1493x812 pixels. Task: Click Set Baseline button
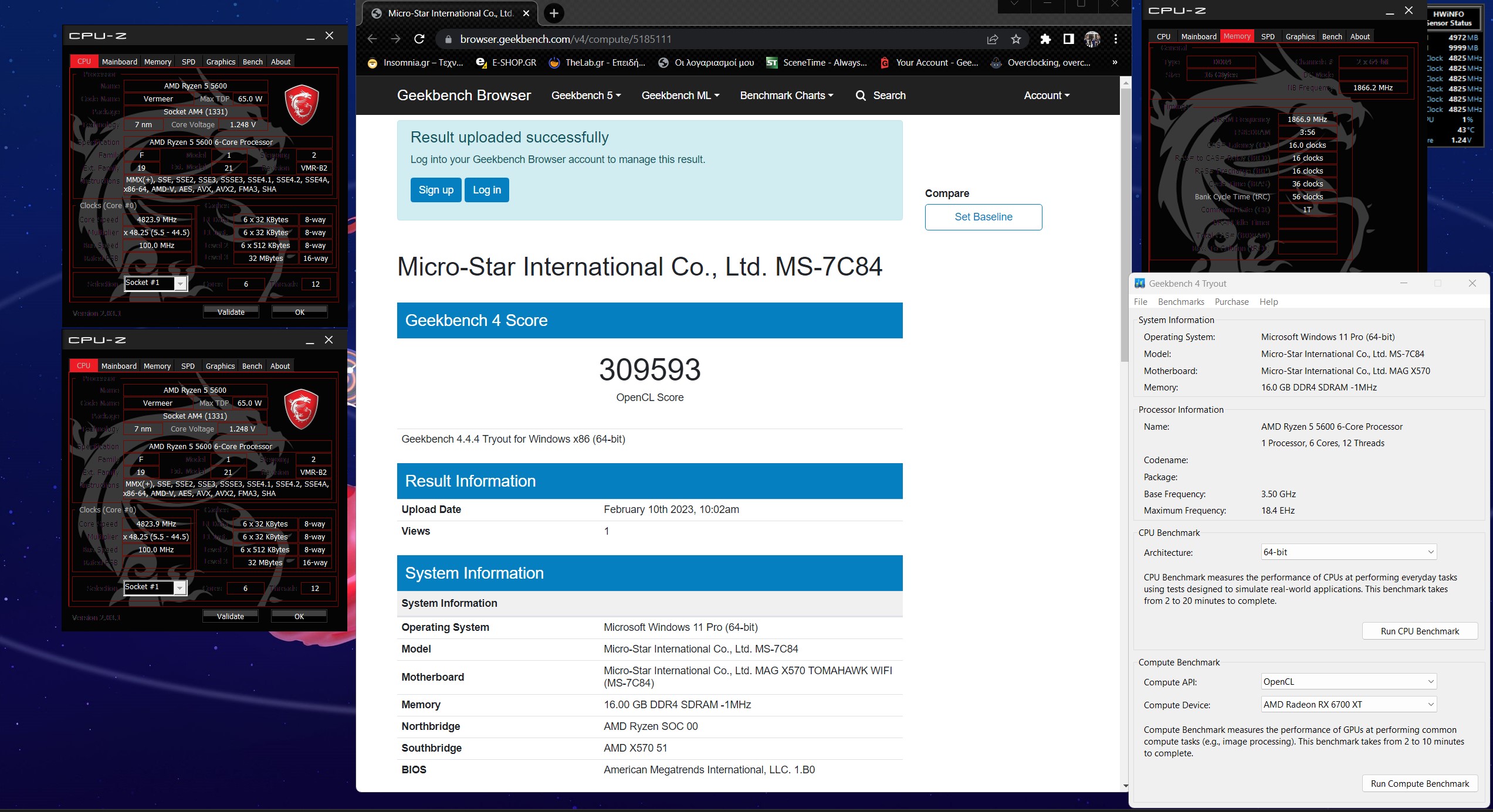click(983, 217)
